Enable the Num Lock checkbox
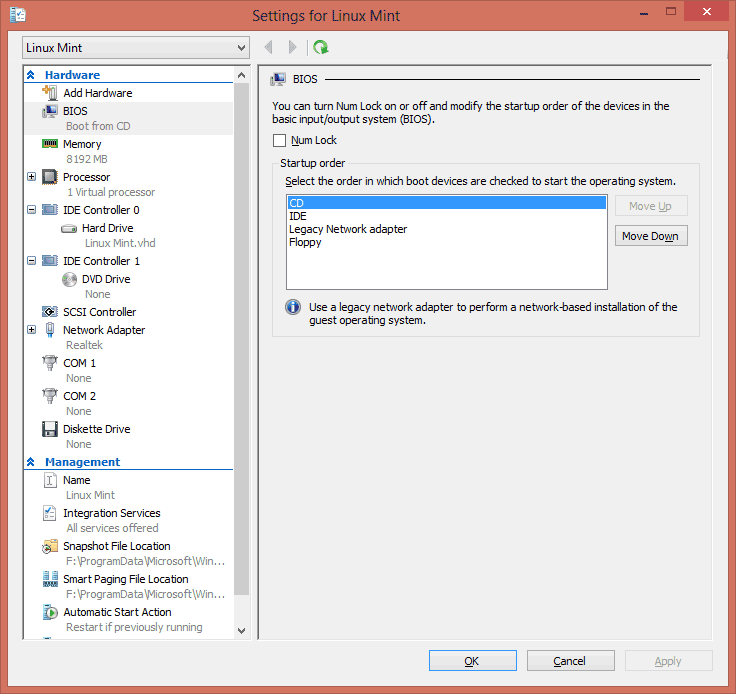This screenshot has height=694, width=736. click(279, 140)
